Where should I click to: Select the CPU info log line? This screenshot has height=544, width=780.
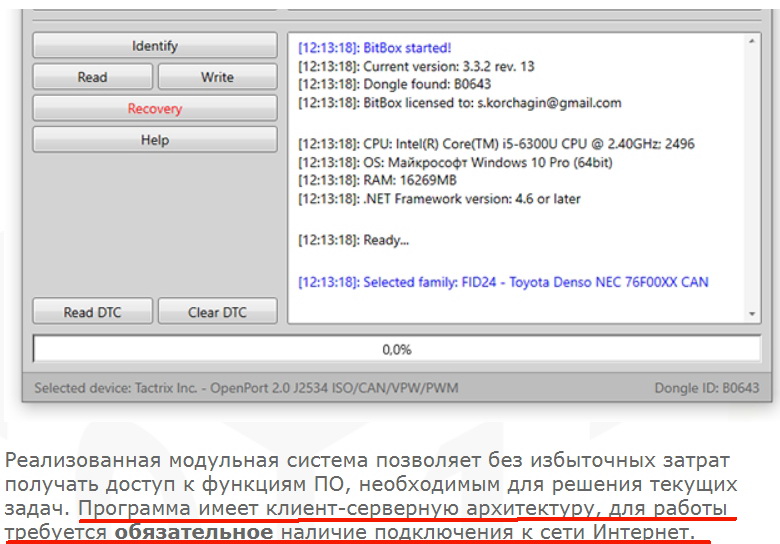496,144
